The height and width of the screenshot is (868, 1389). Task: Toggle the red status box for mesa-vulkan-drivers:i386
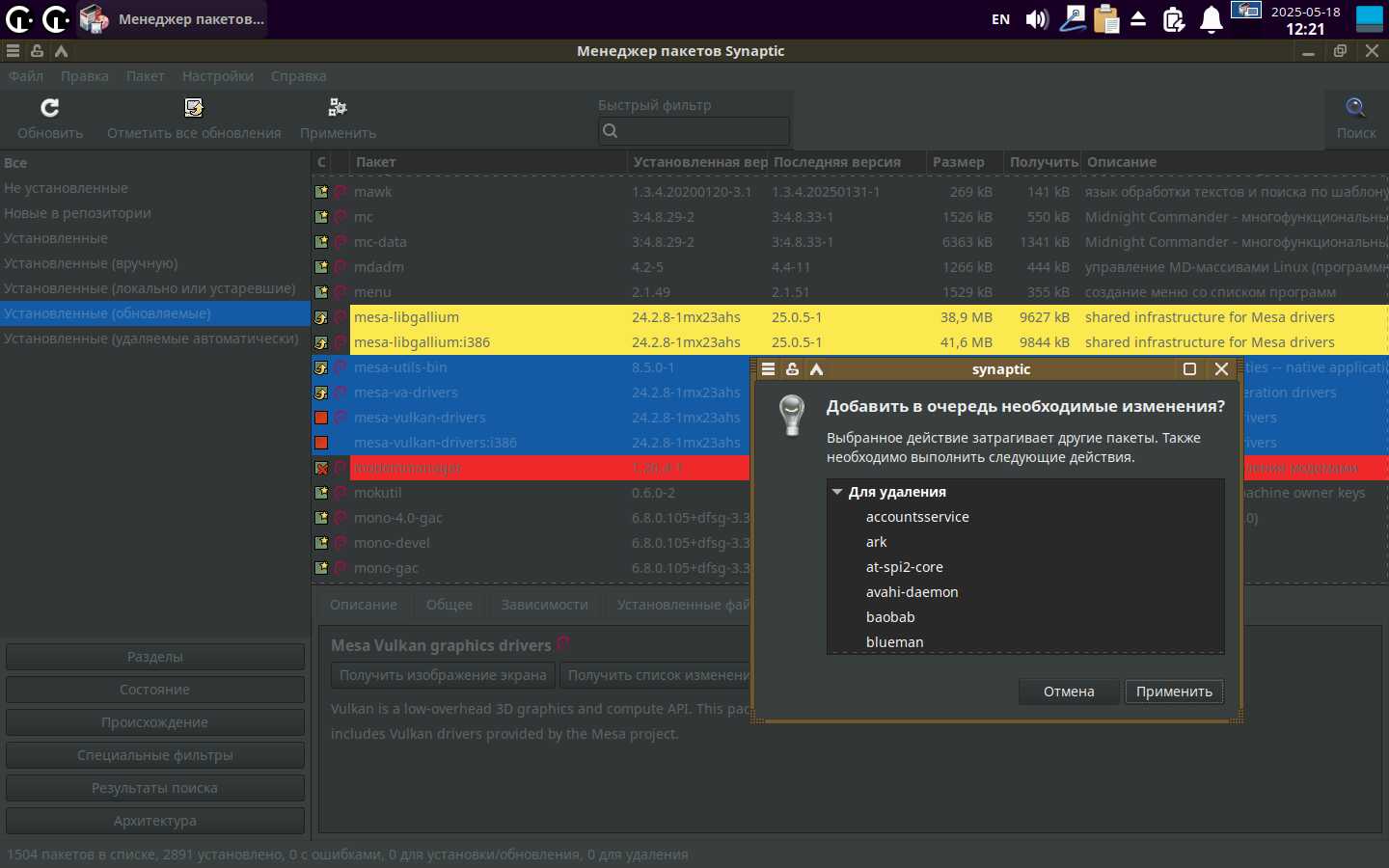coord(321,443)
